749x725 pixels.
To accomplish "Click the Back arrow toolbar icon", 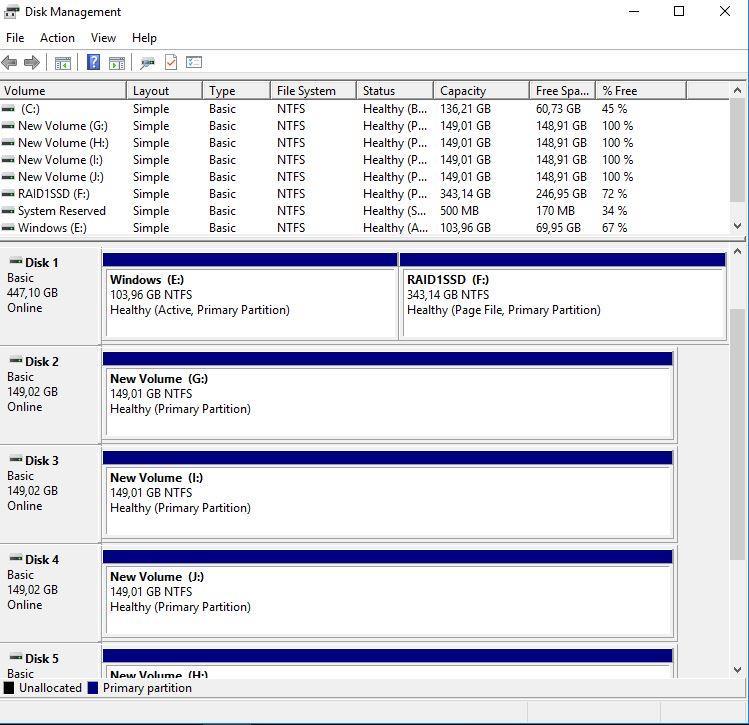I will (x=10, y=63).
